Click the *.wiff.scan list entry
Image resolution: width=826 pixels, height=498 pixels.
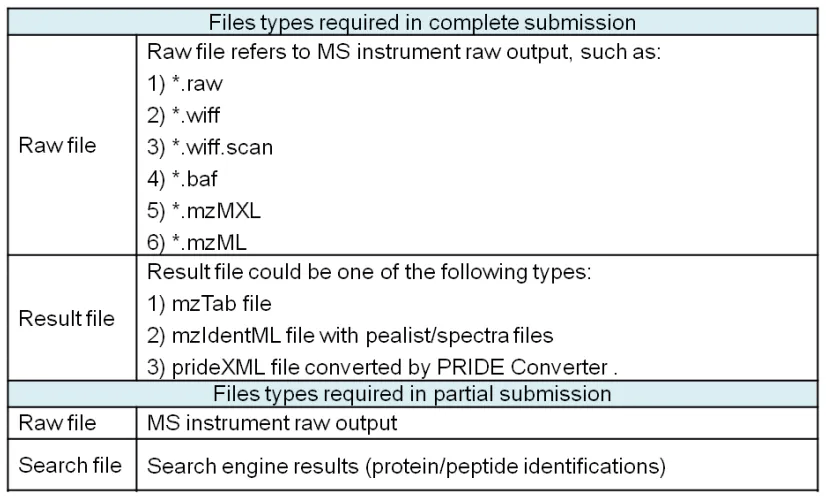coord(210,147)
